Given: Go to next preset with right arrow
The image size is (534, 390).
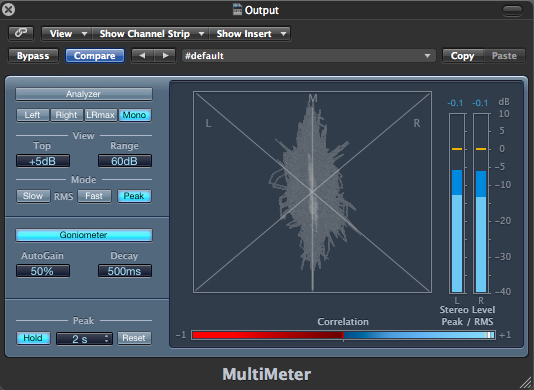Looking at the screenshot, I should tap(165, 56).
